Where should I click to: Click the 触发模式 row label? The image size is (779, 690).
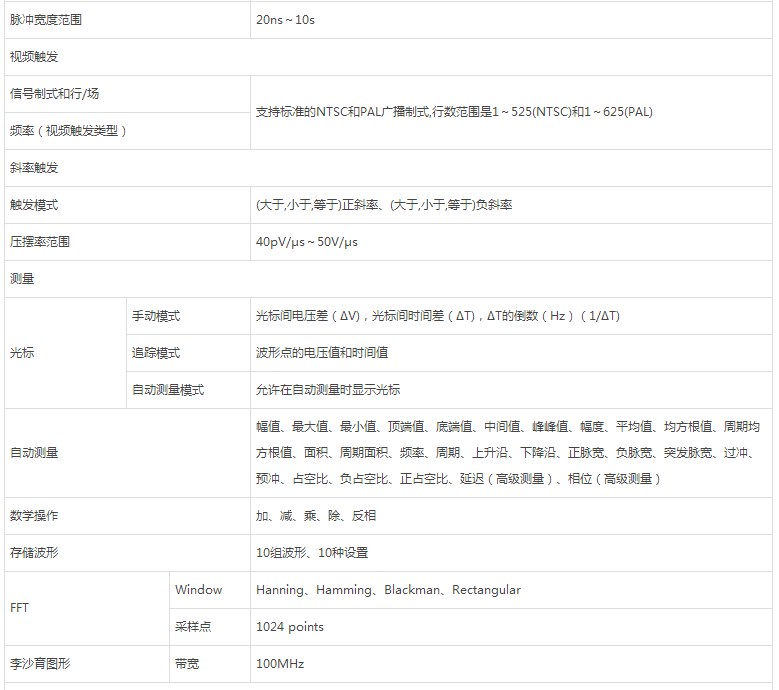[x=34, y=205]
